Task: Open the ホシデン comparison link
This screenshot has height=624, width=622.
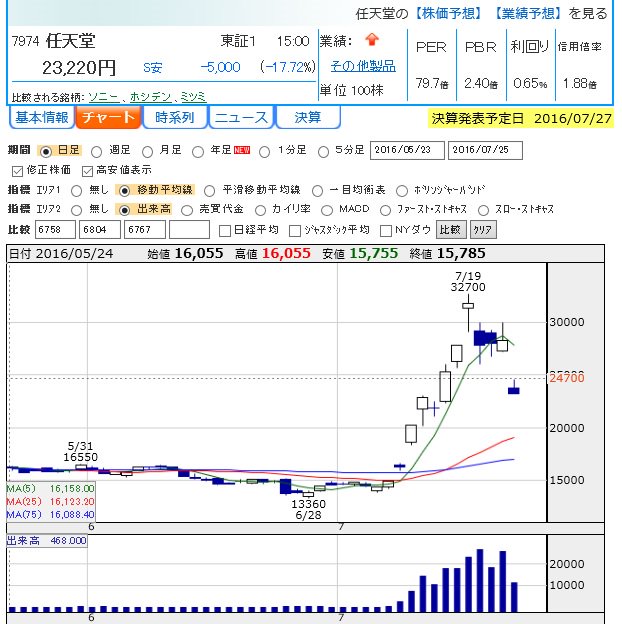Action: [150, 97]
